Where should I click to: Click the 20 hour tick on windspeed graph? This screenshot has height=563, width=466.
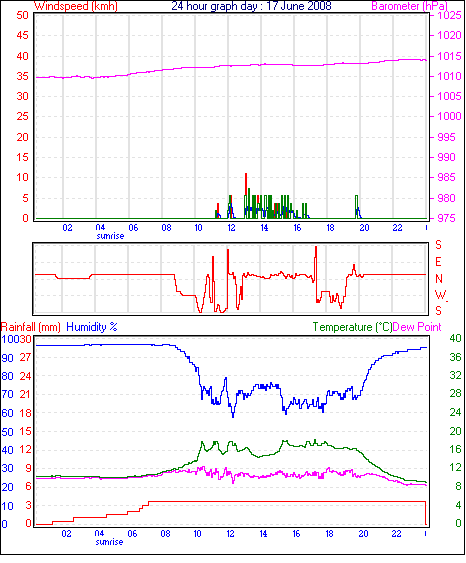[x=364, y=228]
